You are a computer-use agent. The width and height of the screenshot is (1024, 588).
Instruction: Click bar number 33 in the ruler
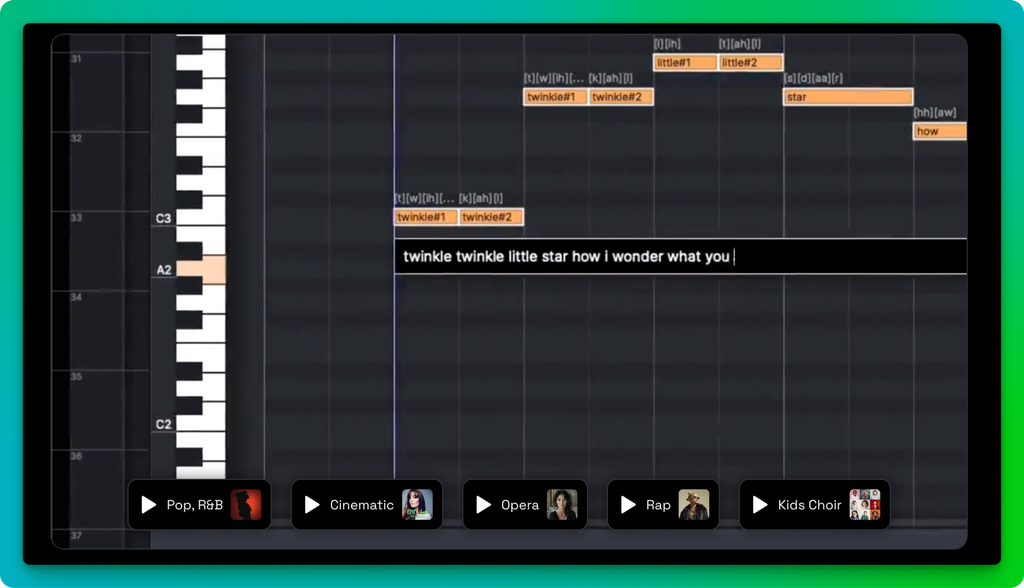[x=76, y=218]
